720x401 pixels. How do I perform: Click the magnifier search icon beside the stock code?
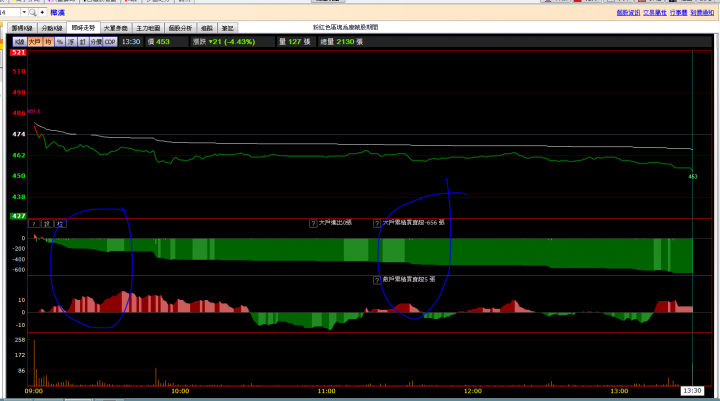[x=33, y=12]
